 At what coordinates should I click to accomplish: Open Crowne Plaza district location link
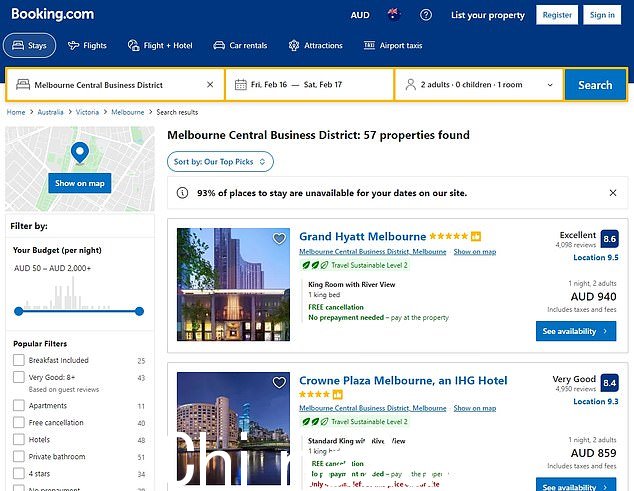pos(373,408)
